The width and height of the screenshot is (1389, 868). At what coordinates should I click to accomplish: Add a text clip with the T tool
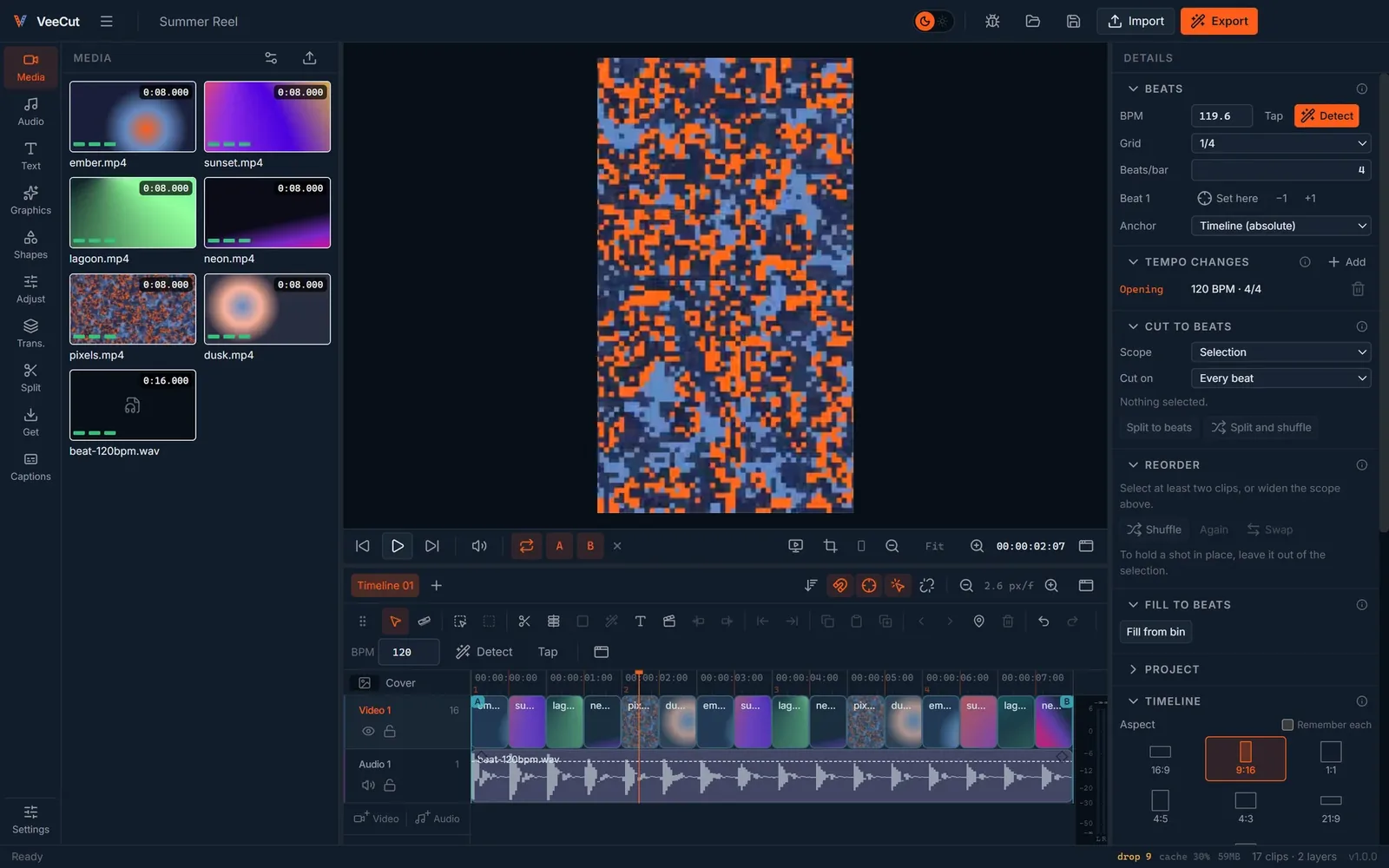point(640,621)
